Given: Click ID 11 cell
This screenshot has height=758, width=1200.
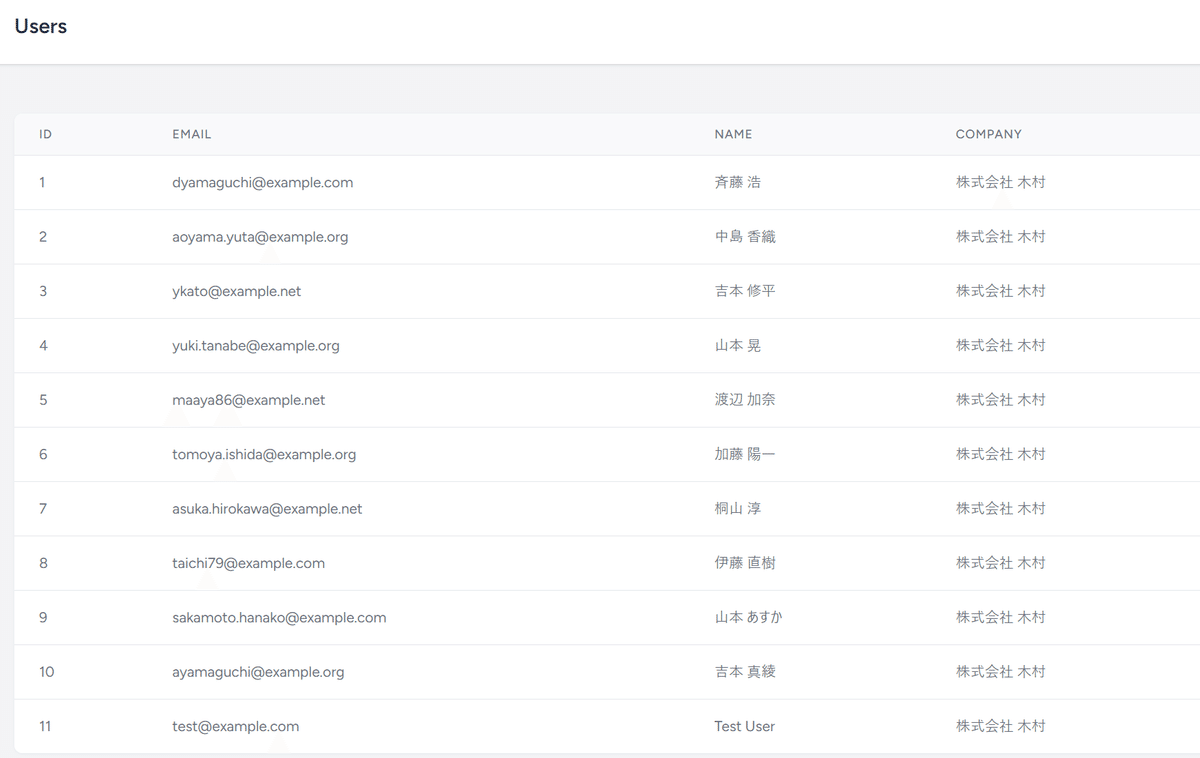Looking at the screenshot, I should pos(45,726).
